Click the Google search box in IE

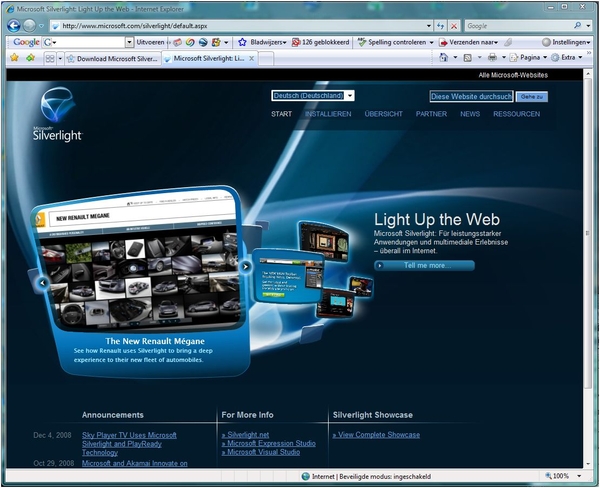518,26
